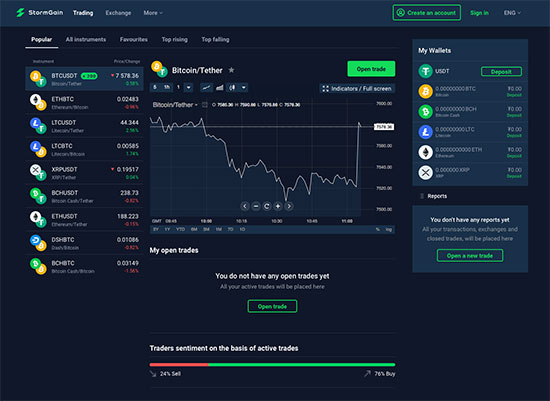This screenshot has height=401, width=550.
Task: Click the Litecoin wallet coin icon
Action: point(425,132)
